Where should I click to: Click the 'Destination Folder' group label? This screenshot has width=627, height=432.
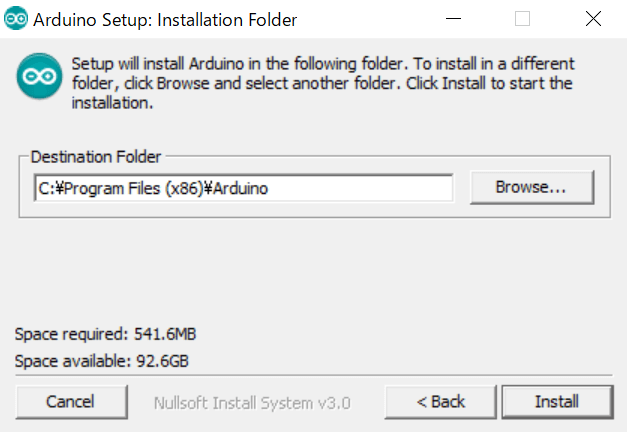pos(96,157)
